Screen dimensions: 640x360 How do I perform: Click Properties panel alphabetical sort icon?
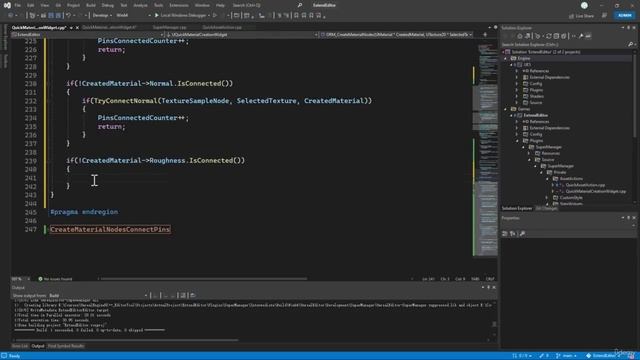513,234
